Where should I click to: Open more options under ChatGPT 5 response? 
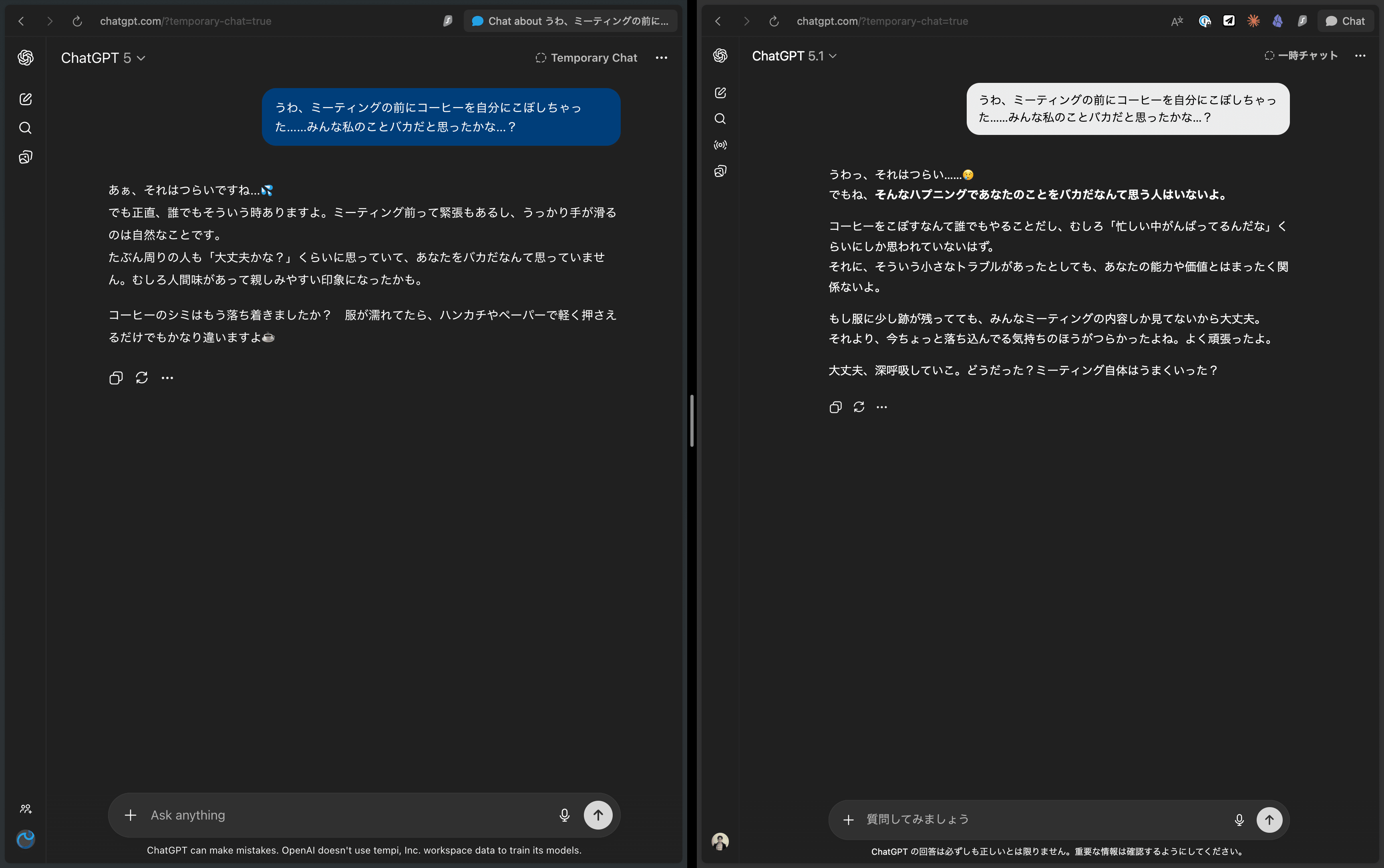(167, 378)
